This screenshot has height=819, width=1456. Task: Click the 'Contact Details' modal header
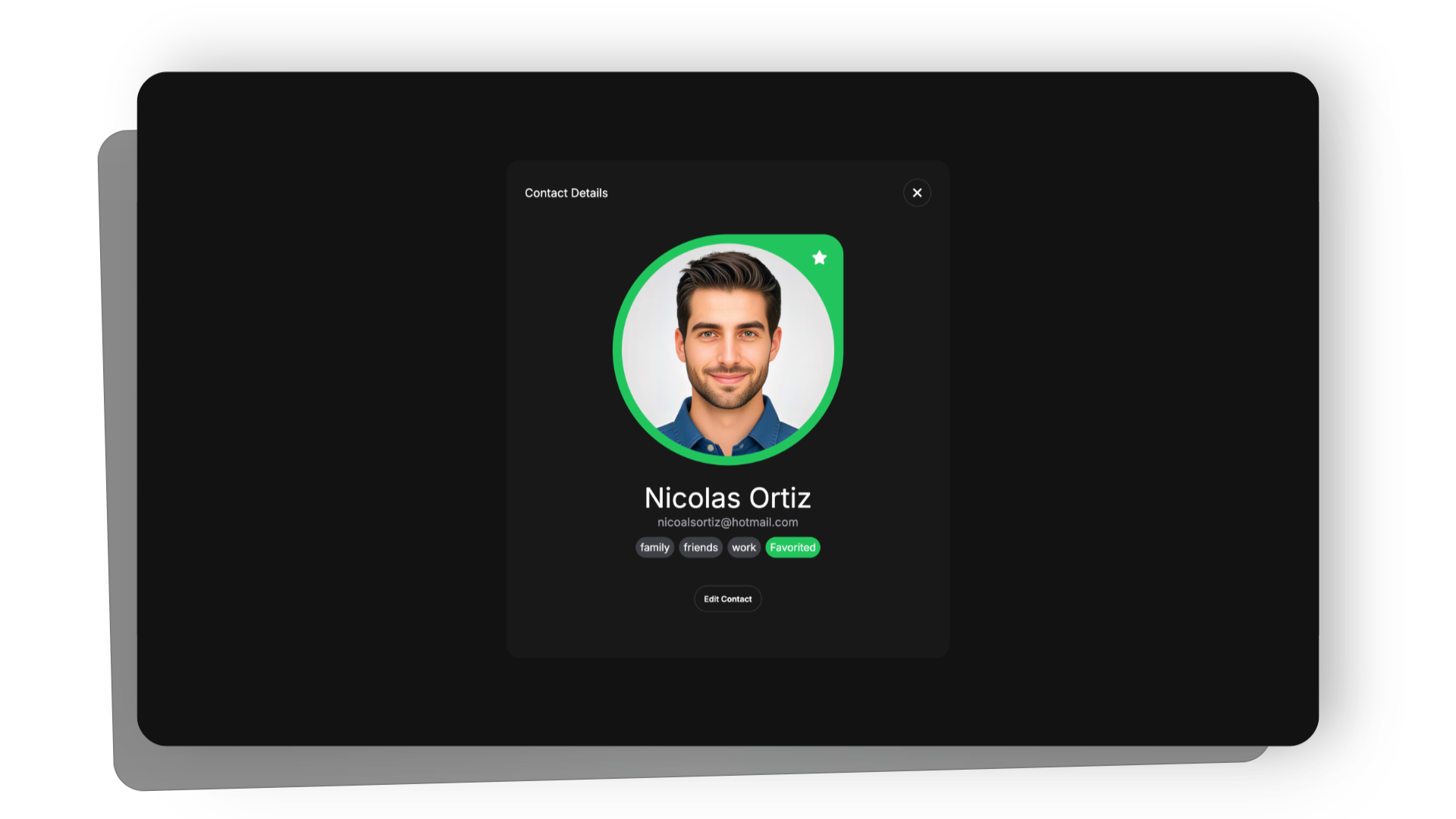coord(566,192)
